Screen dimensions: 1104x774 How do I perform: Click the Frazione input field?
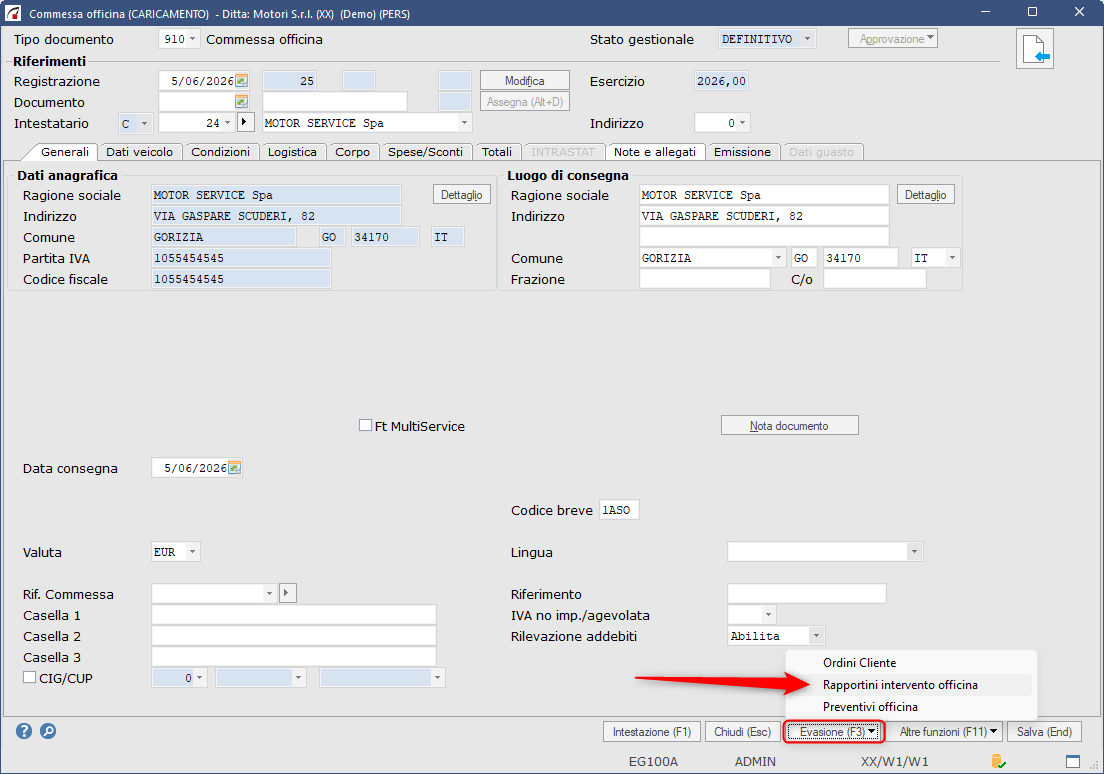[x=705, y=279]
